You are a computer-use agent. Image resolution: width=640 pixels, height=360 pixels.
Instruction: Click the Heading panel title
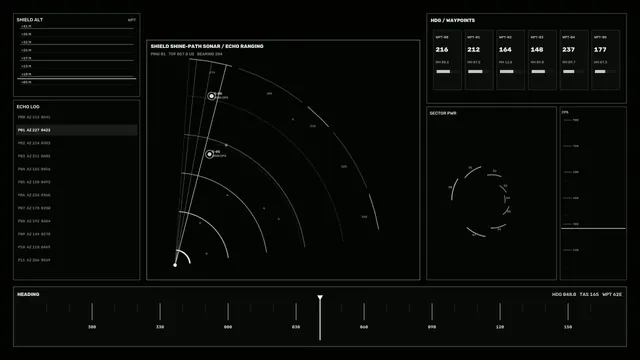[x=28, y=294]
